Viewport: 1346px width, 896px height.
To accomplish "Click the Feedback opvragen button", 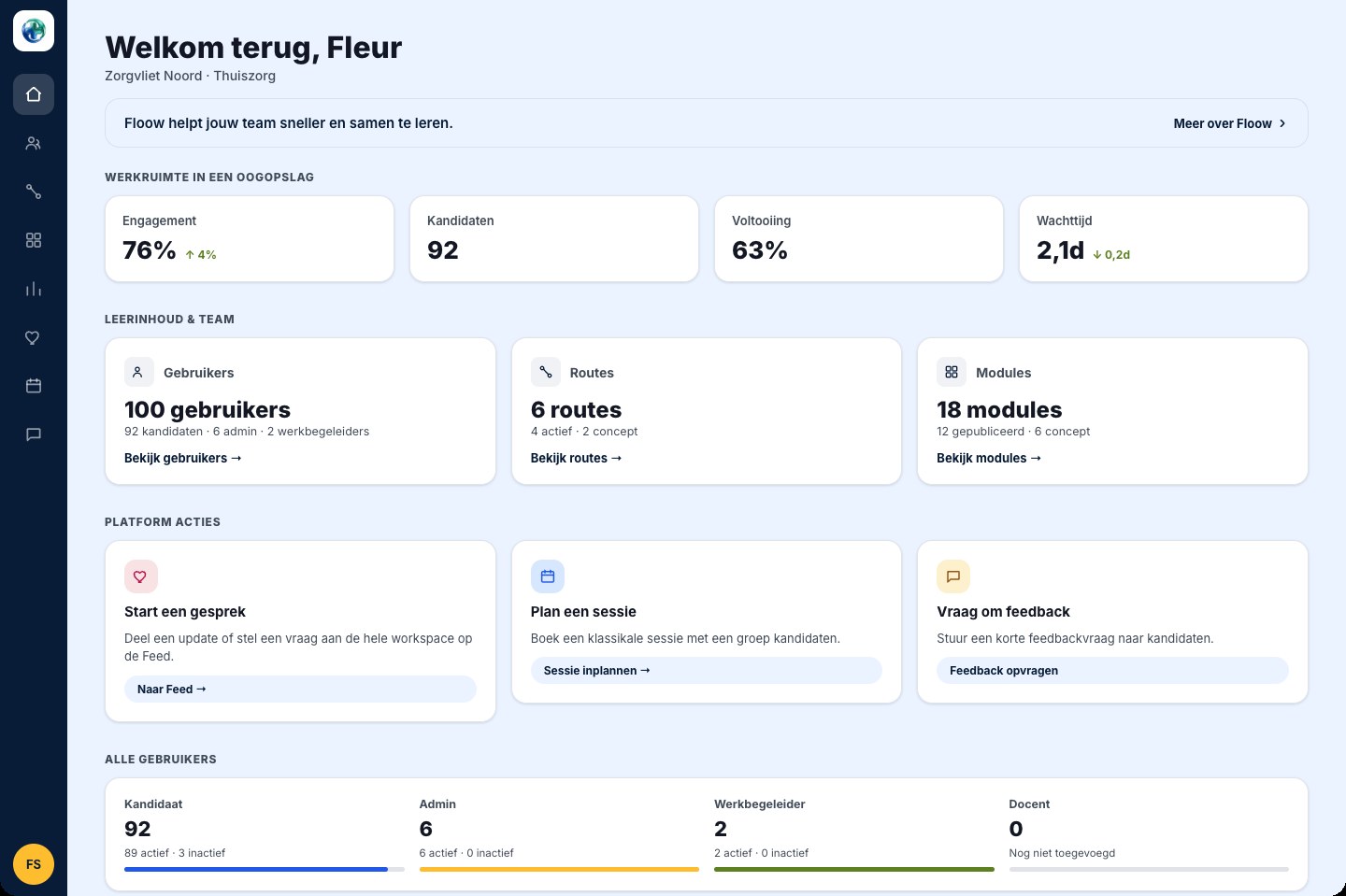I will click(1112, 670).
